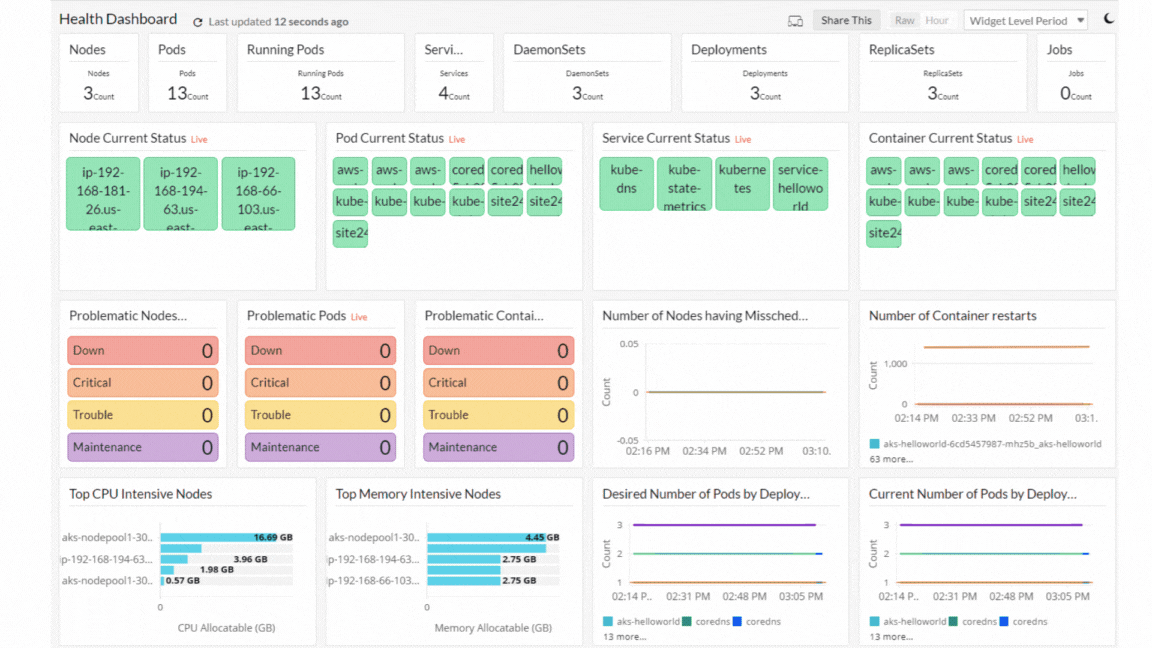Toggle teal coredns legend in Current Pods chart
1152x648 pixels.
tap(973, 622)
